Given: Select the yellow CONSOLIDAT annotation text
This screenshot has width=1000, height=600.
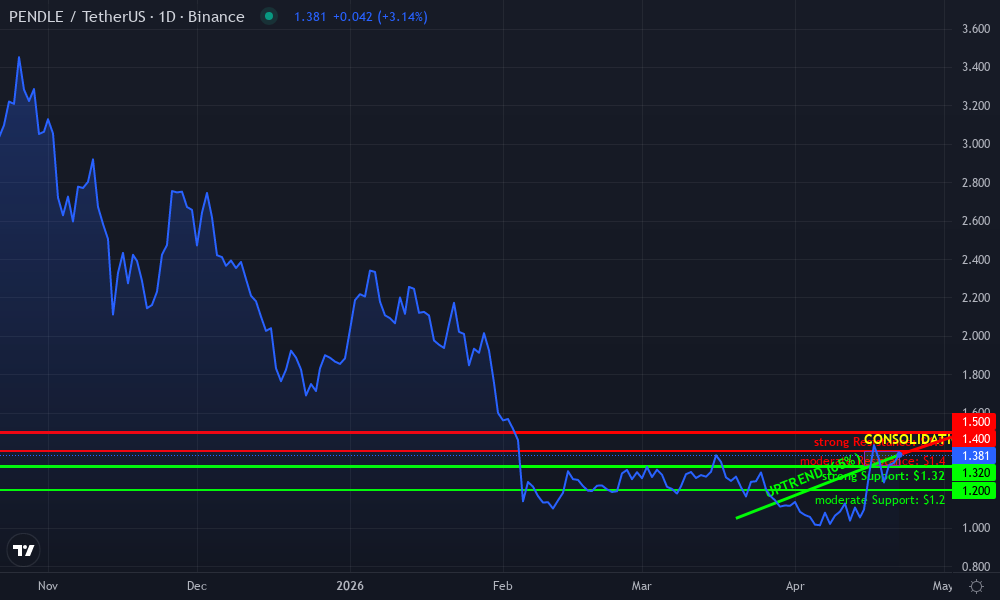Looking at the screenshot, I should pyautogui.click(x=907, y=439).
